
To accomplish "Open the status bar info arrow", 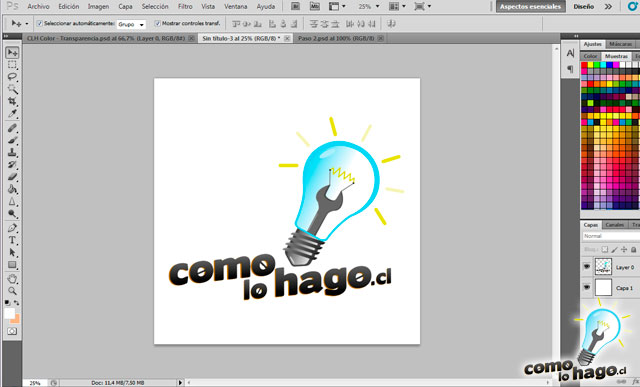I will (x=180, y=383).
